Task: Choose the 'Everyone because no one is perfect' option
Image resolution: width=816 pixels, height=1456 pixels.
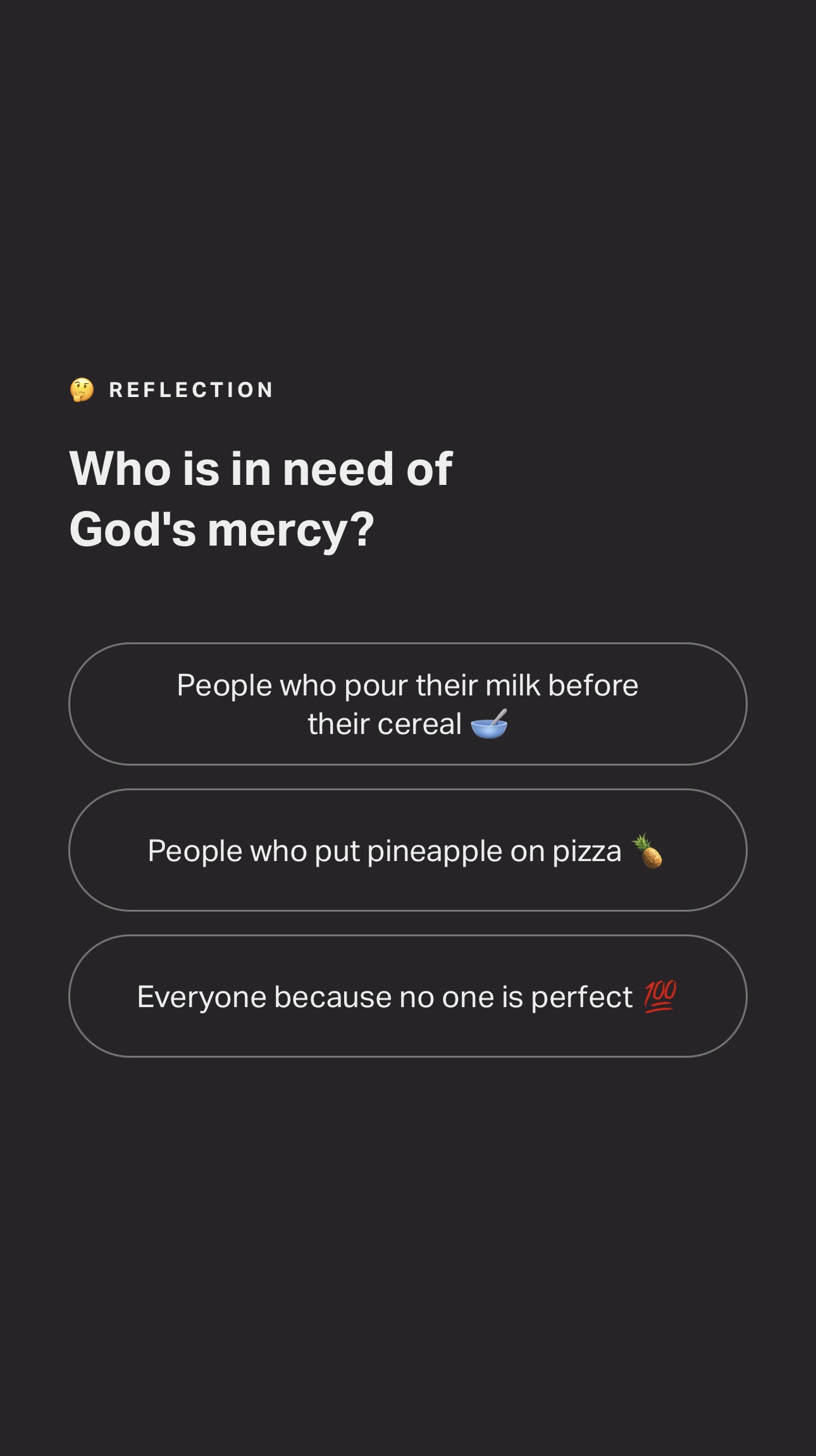Action: click(407, 996)
